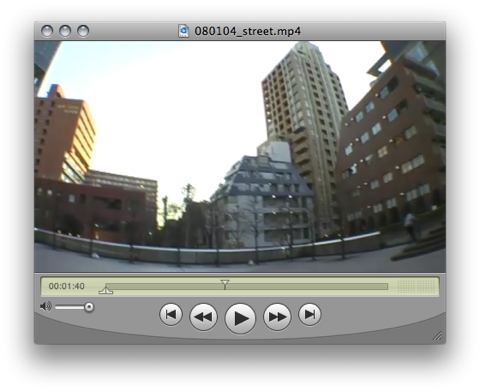
Task: Close the QuickTime movie window
Action: pos(47,31)
